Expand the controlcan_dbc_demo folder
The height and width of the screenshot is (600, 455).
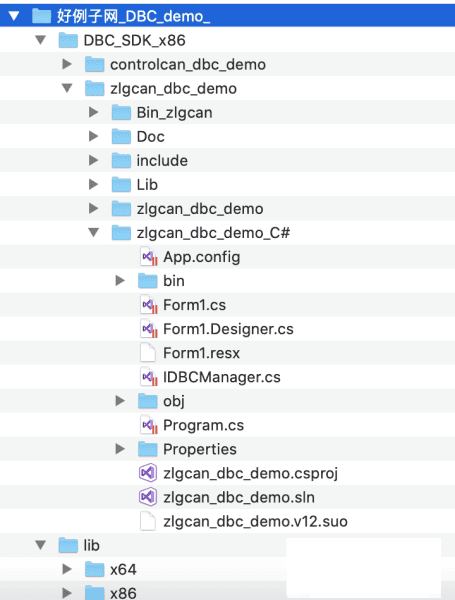(x=67, y=64)
